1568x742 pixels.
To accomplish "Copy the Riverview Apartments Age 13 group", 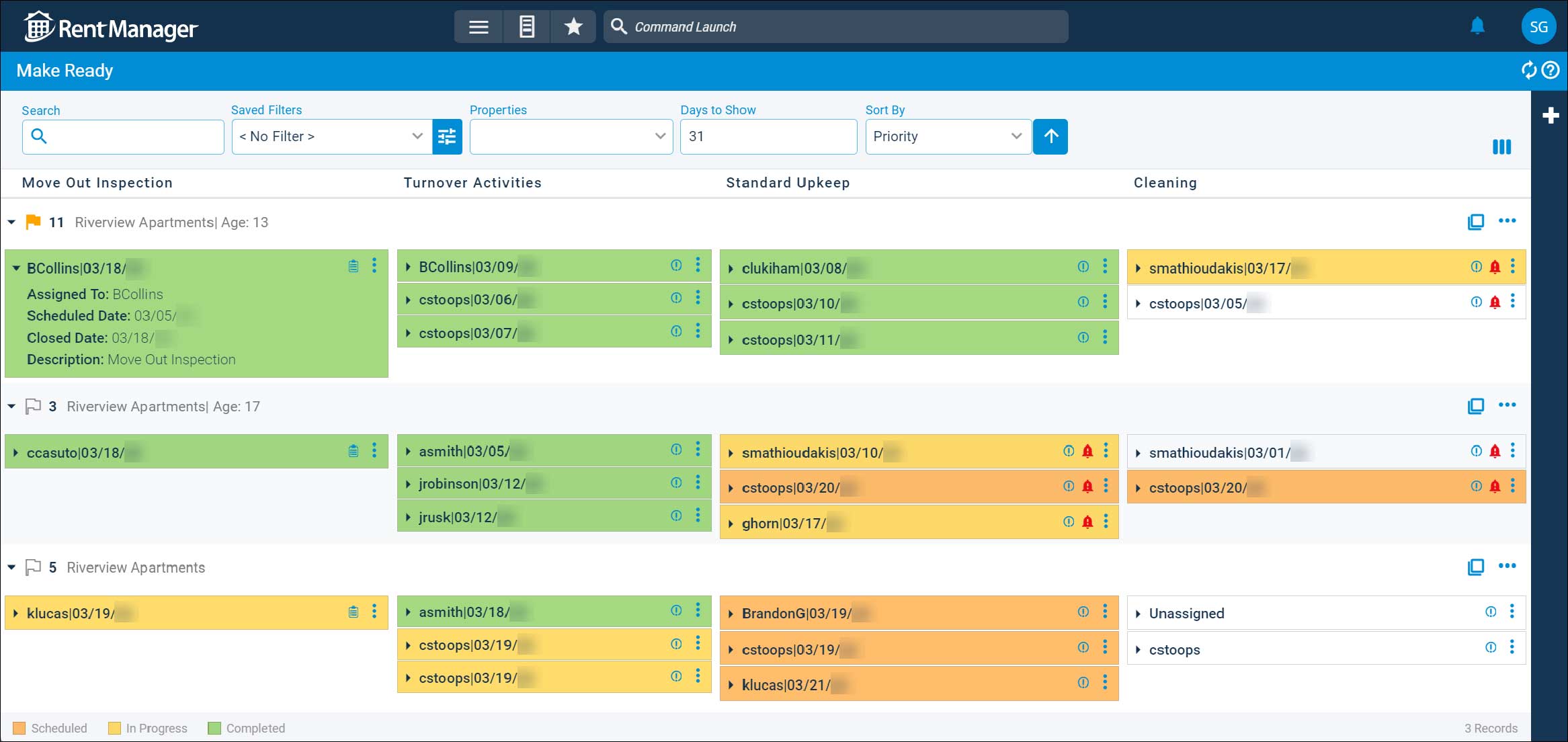I will pyautogui.click(x=1476, y=222).
